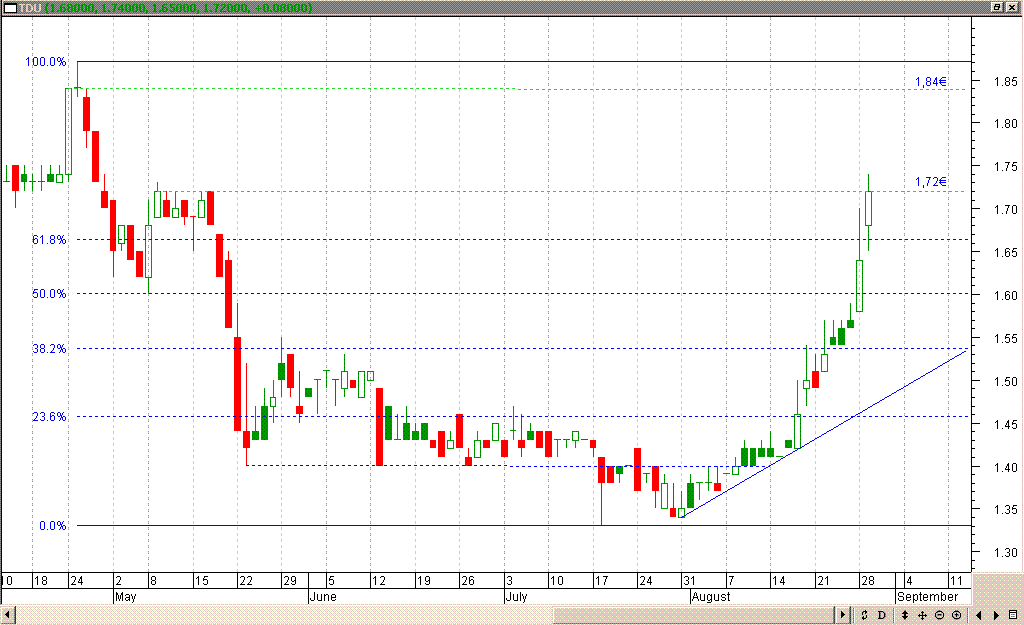Click the four-way pan arrows icon
Screen dimensions: 1024x625
click(x=922, y=615)
